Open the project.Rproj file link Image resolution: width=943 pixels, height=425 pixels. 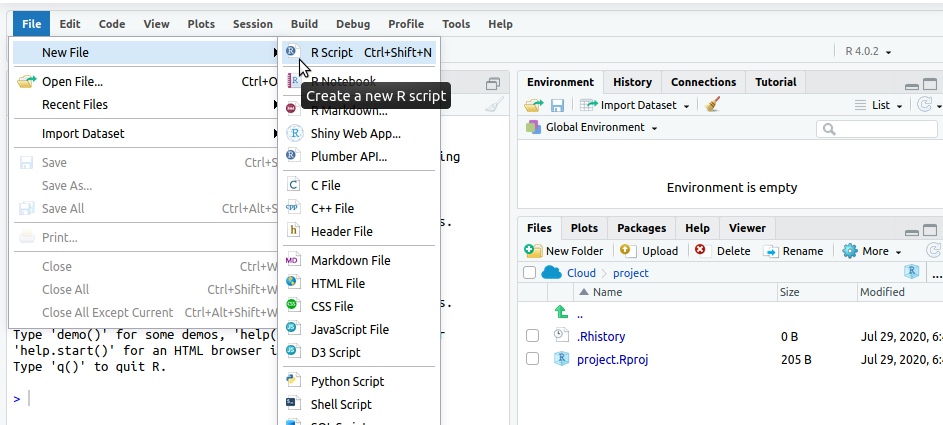(612, 359)
